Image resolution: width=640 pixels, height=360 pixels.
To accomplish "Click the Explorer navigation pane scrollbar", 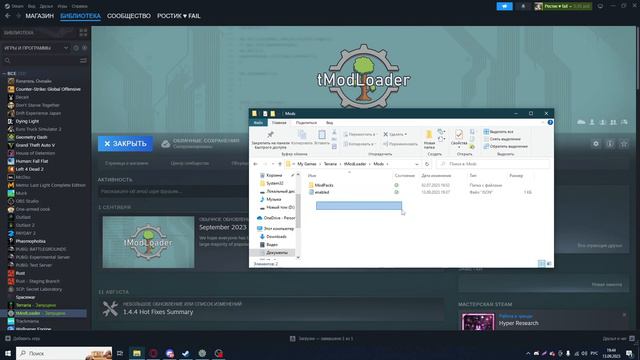I will coord(298,211).
